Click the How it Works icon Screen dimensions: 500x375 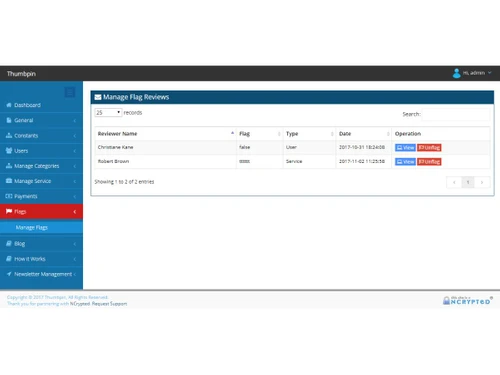point(9,259)
